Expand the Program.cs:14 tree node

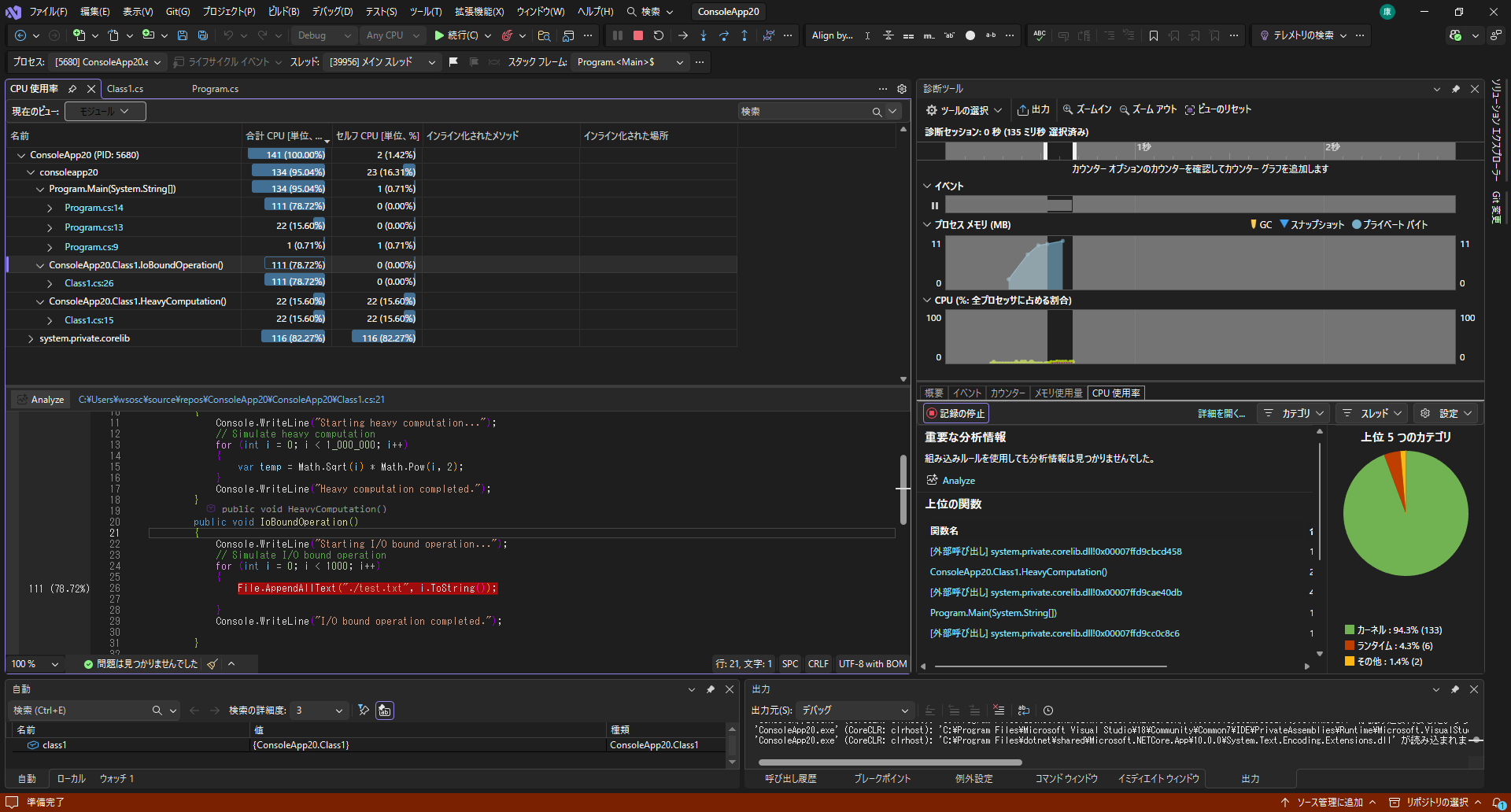[49, 207]
